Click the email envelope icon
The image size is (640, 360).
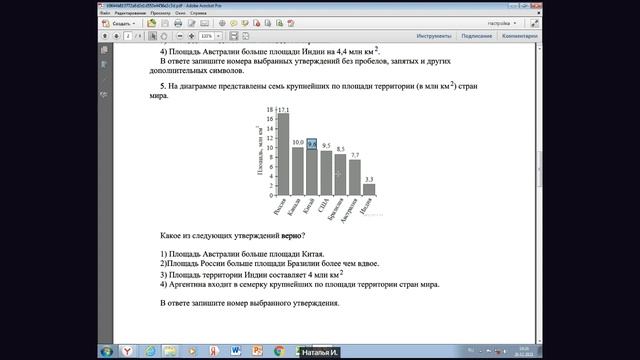click(204, 23)
